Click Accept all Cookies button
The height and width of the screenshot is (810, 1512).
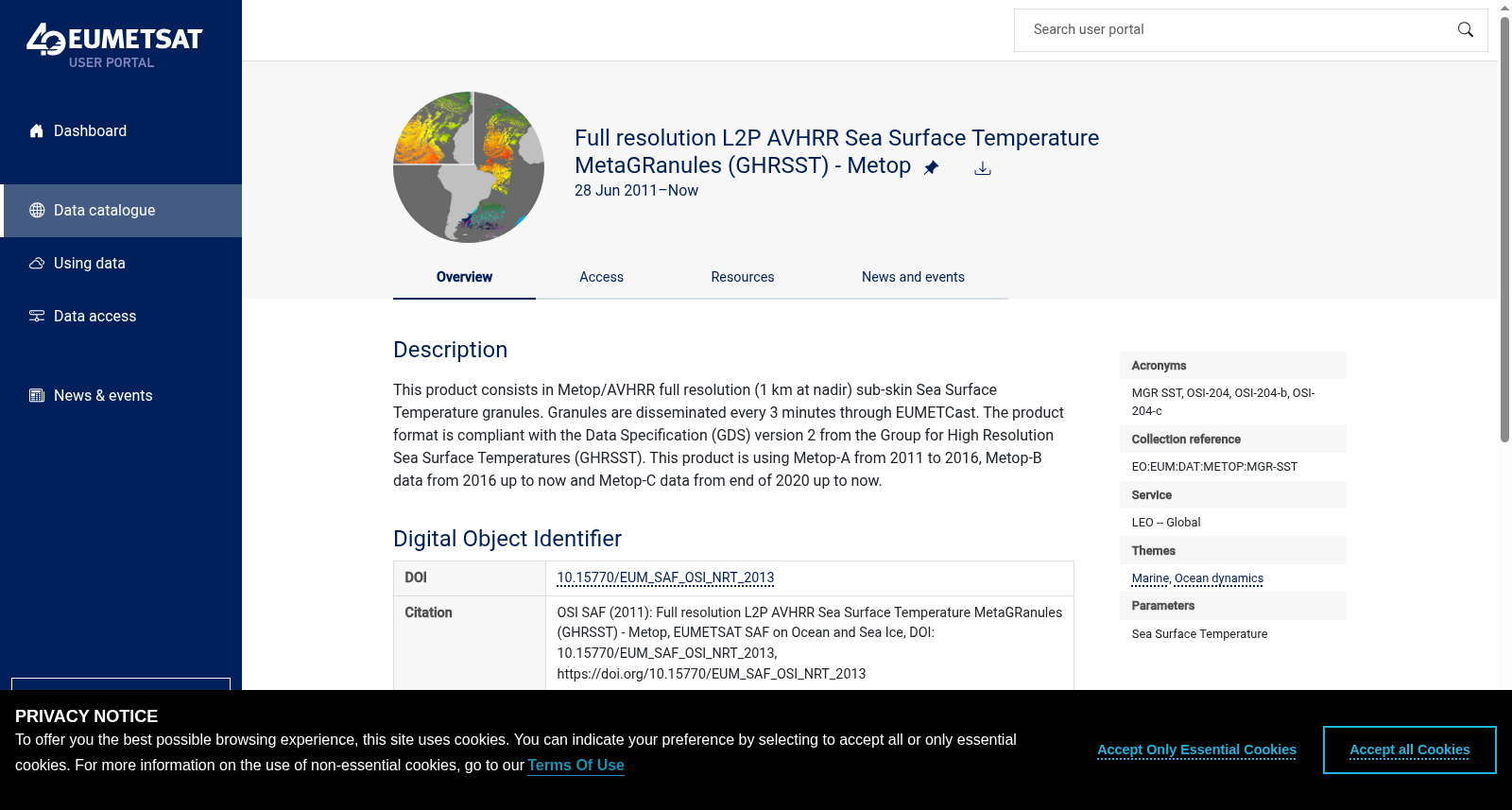coord(1410,750)
